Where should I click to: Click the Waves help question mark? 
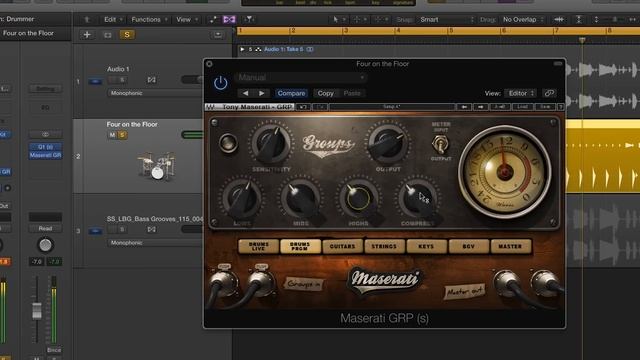pyautogui.click(x=561, y=107)
